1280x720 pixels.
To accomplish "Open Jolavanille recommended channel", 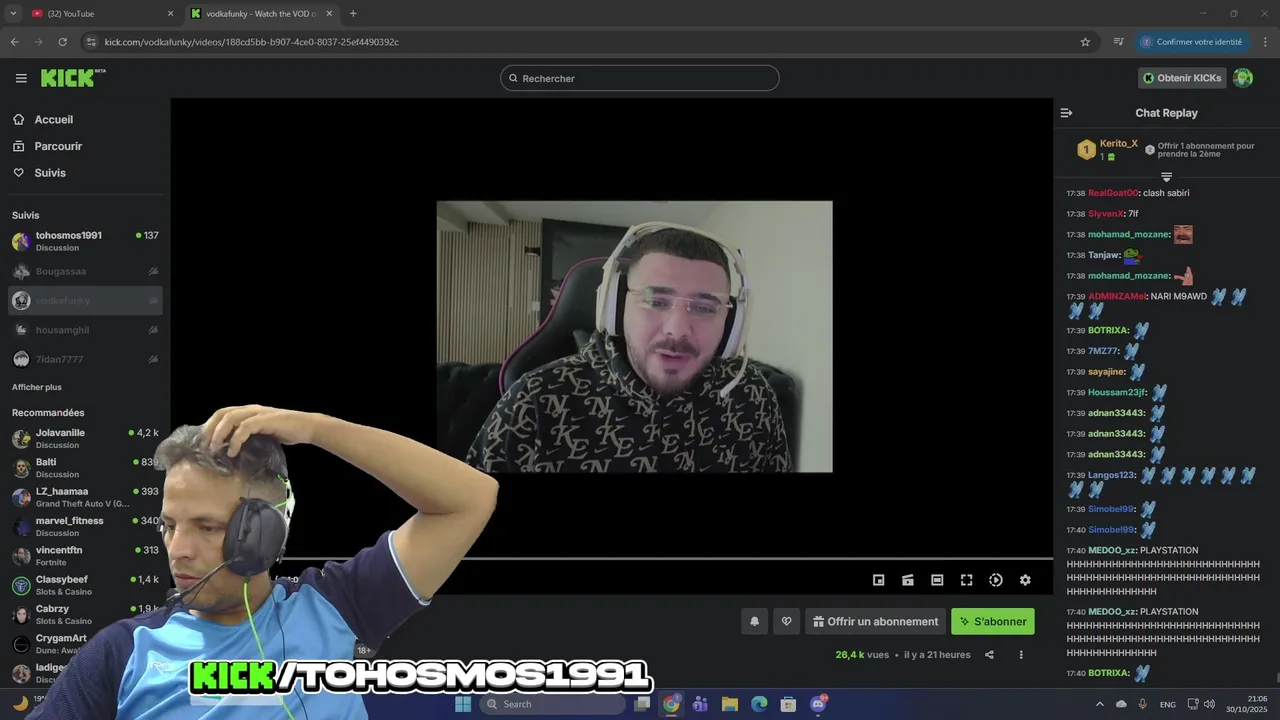I will (x=85, y=438).
